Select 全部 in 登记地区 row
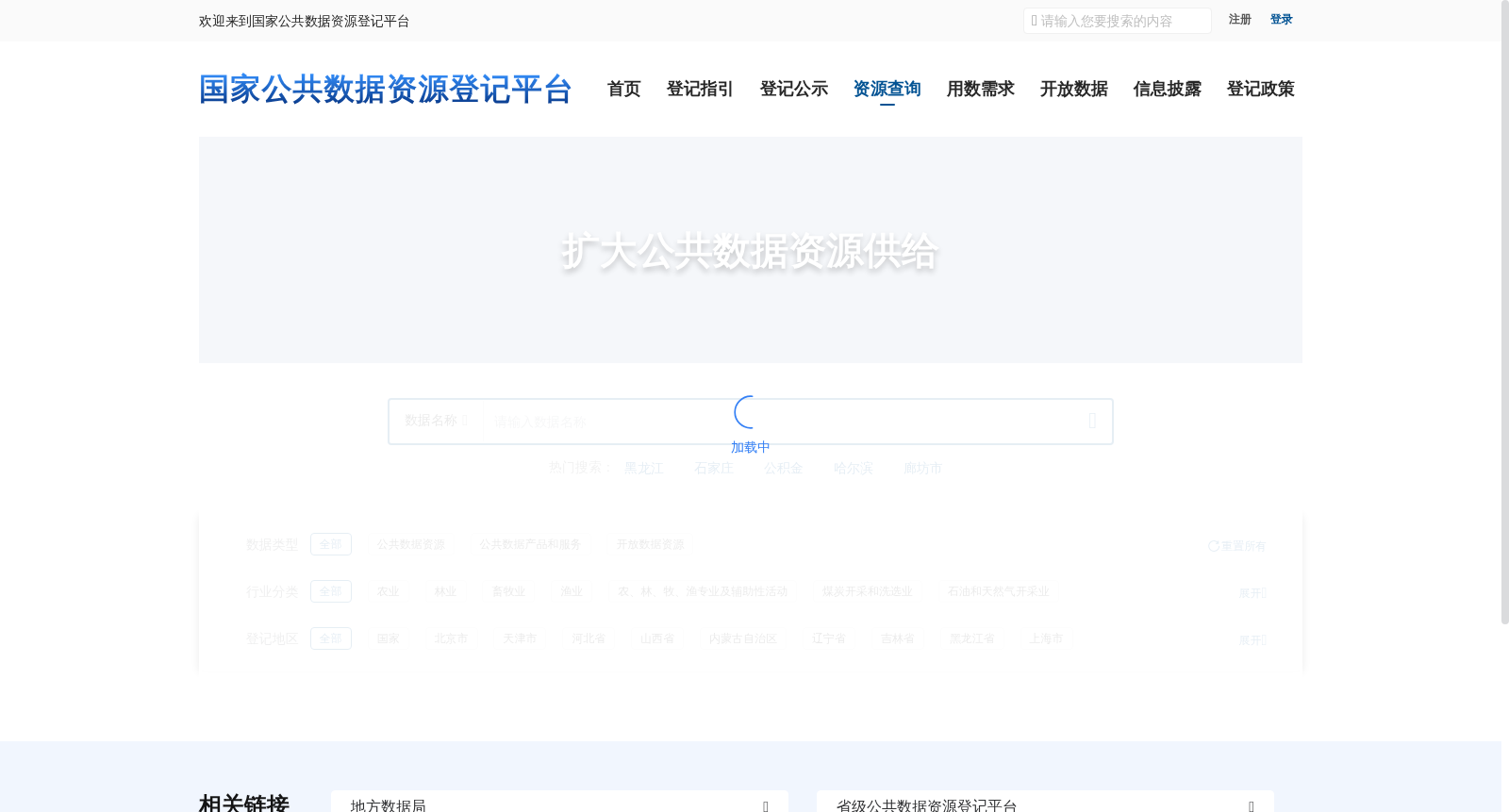Viewport: 1509px width, 812px height. (x=331, y=638)
